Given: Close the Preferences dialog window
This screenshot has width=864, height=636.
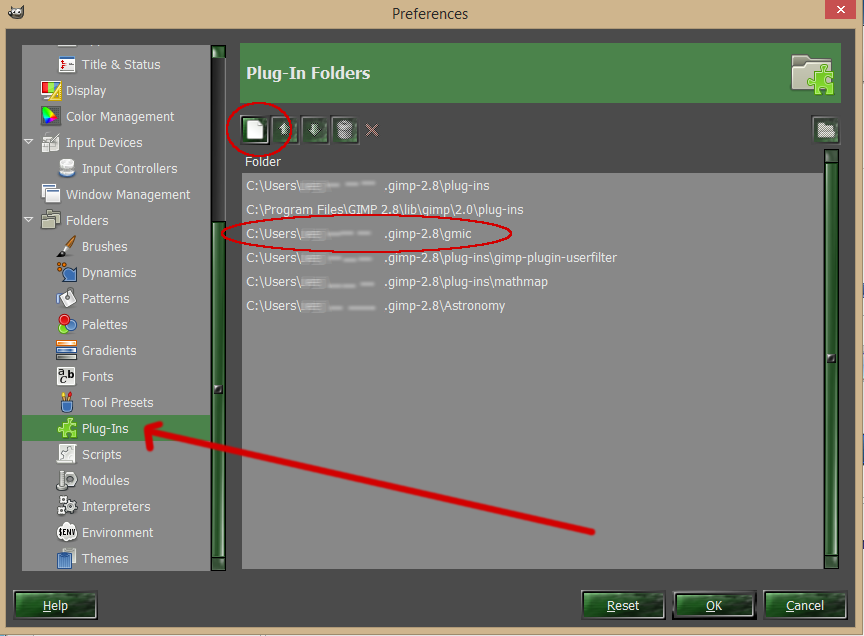Looking at the screenshot, I should pos(840,9).
